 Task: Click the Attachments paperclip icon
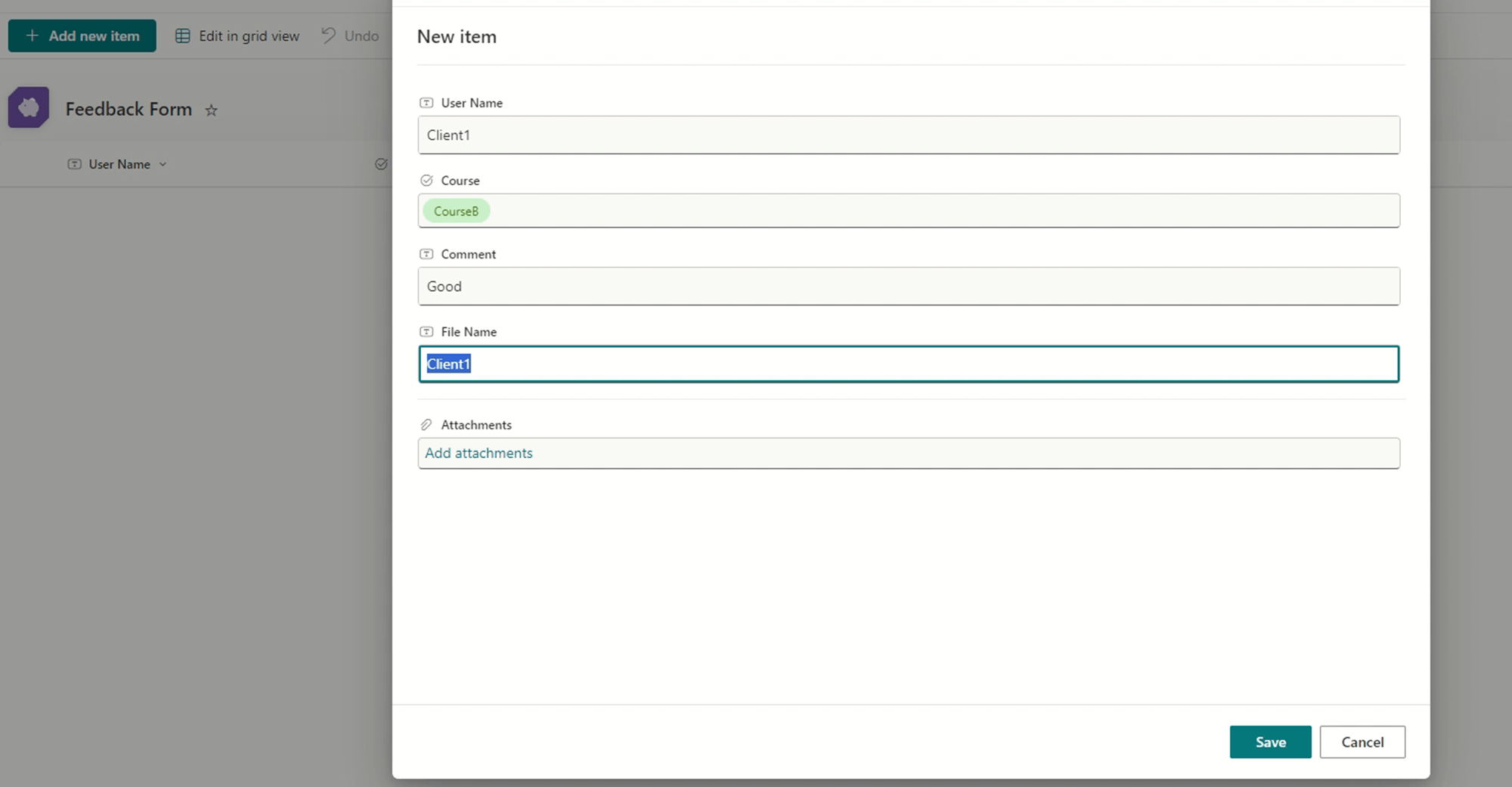(x=426, y=425)
